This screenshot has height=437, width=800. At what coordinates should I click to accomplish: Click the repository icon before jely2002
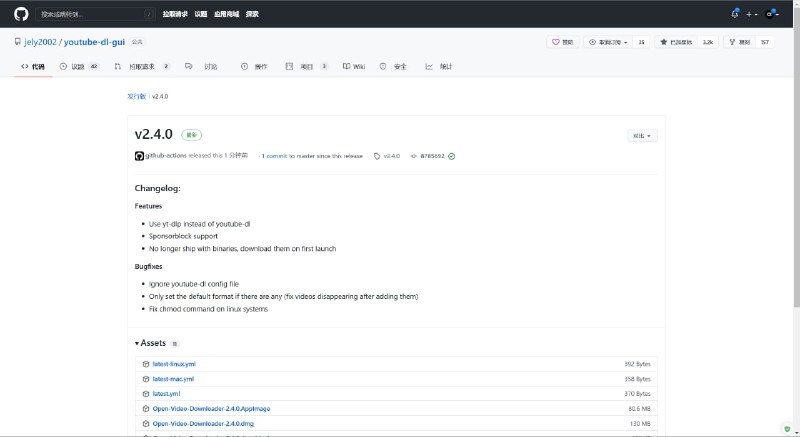point(17,42)
